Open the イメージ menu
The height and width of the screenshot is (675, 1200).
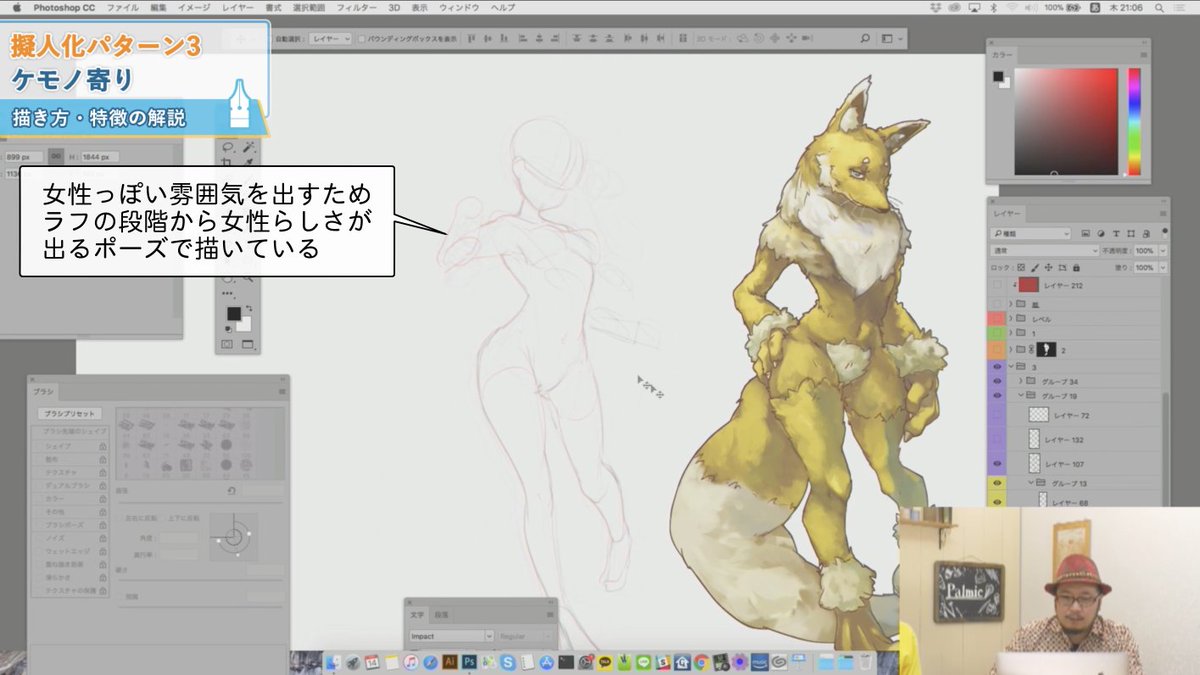192,7
